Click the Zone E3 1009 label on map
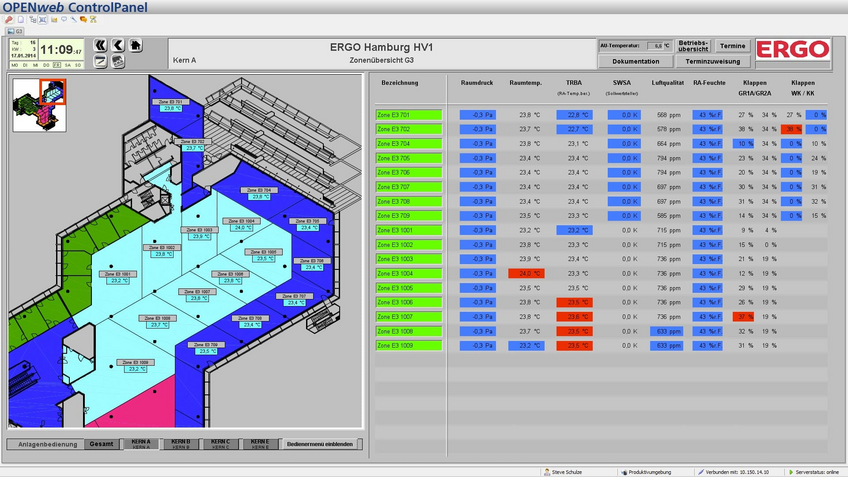This screenshot has width=848, height=477. (135, 363)
